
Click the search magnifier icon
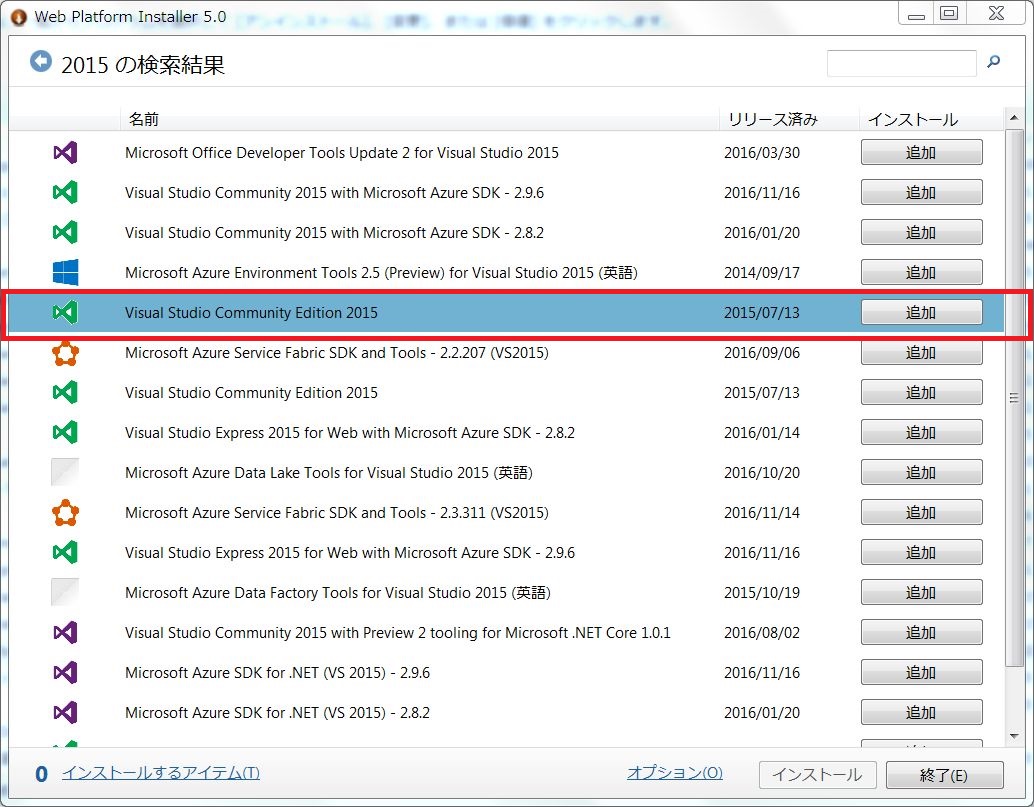tap(993, 62)
